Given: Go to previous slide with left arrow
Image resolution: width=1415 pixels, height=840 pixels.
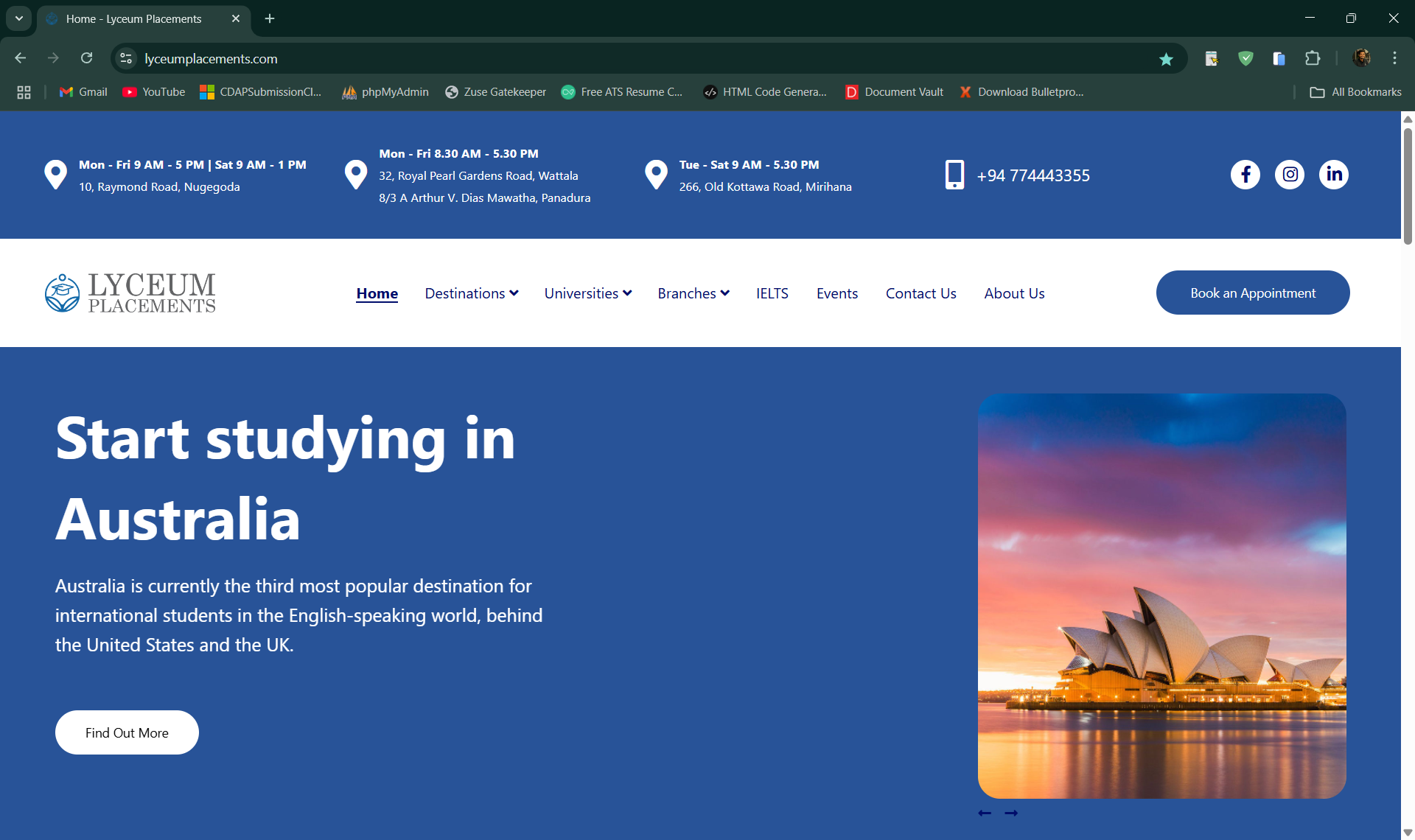Looking at the screenshot, I should pos(985,813).
